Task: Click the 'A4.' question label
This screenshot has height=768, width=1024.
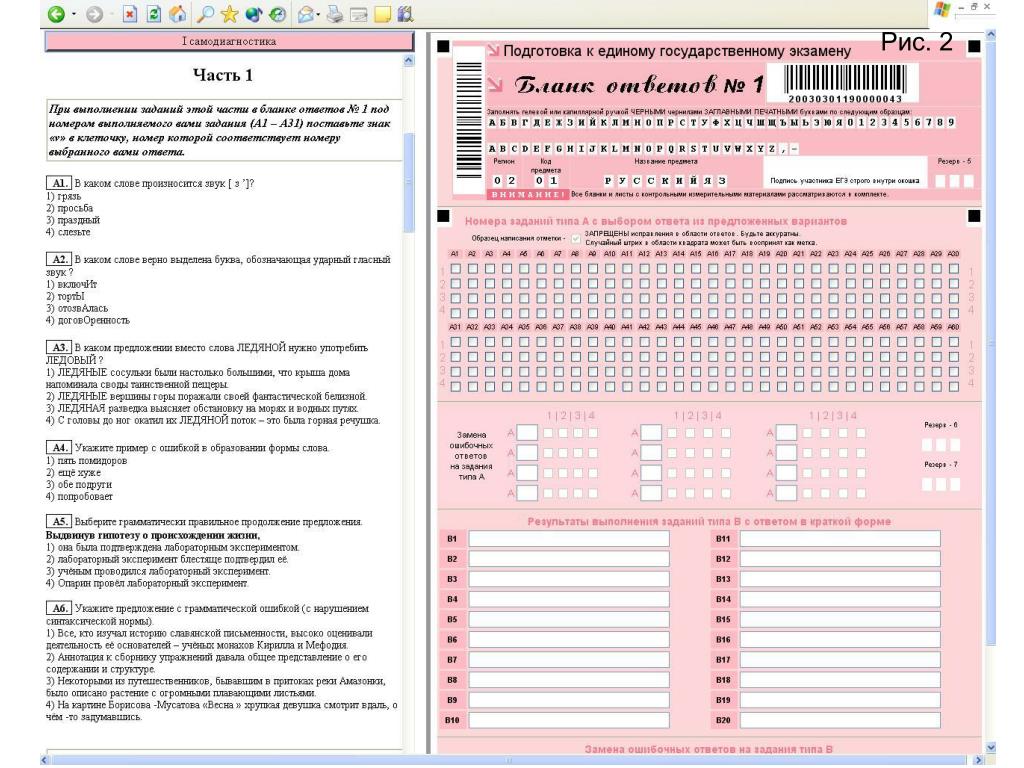Action: 58,447
